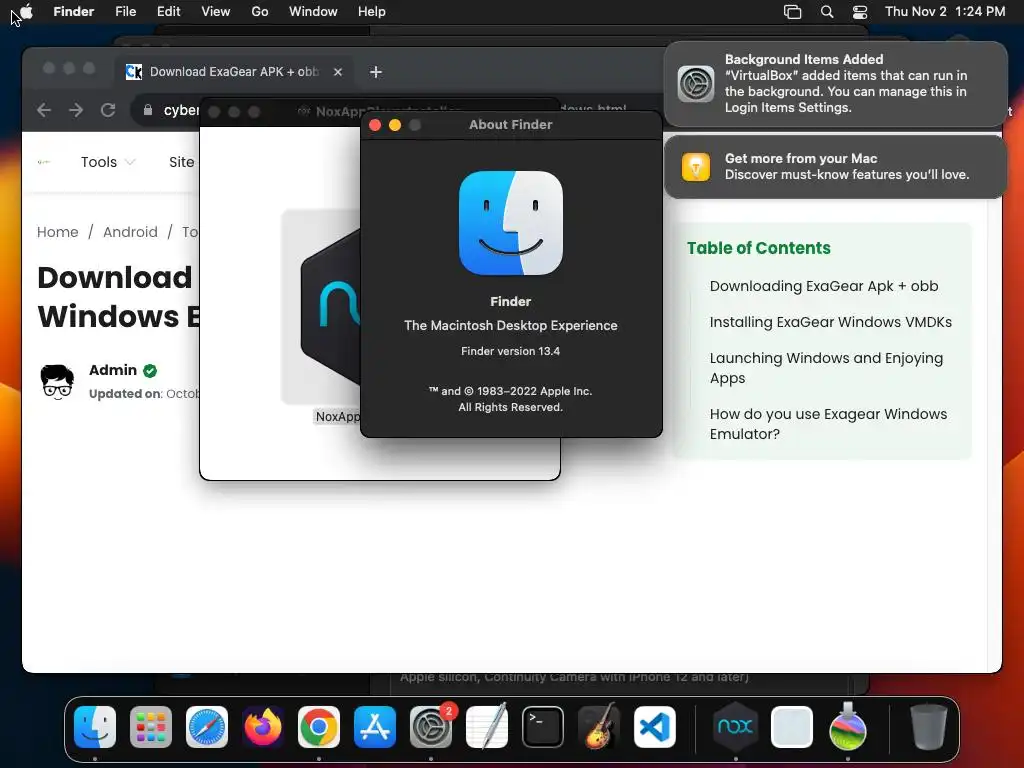Launch Visual Studio Code from the Dock
The image size is (1024, 768).
click(654, 727)
